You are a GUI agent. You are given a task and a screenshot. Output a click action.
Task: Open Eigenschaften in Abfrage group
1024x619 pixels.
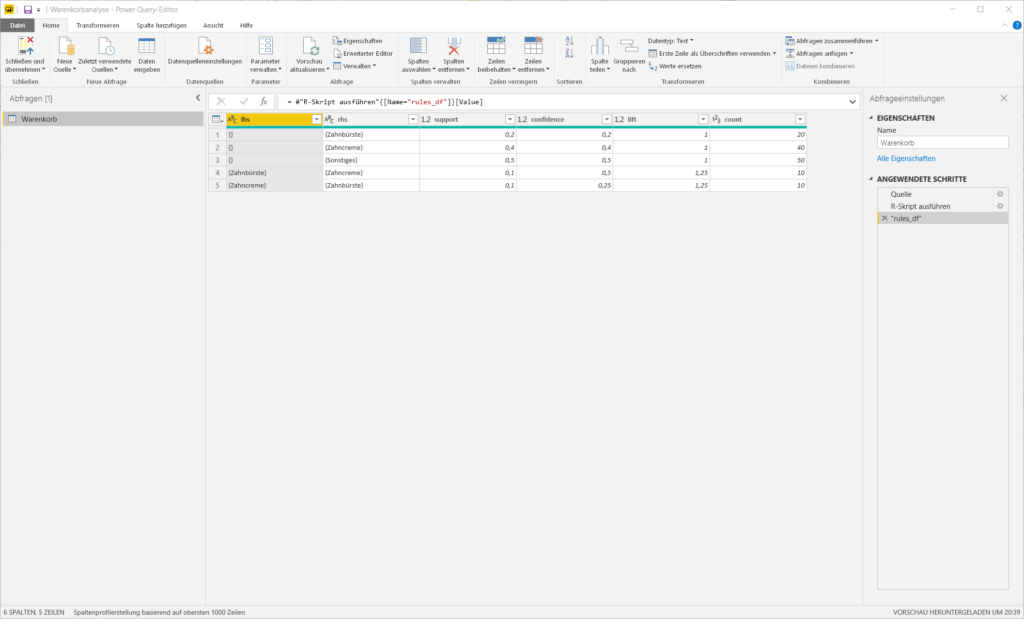358,40
